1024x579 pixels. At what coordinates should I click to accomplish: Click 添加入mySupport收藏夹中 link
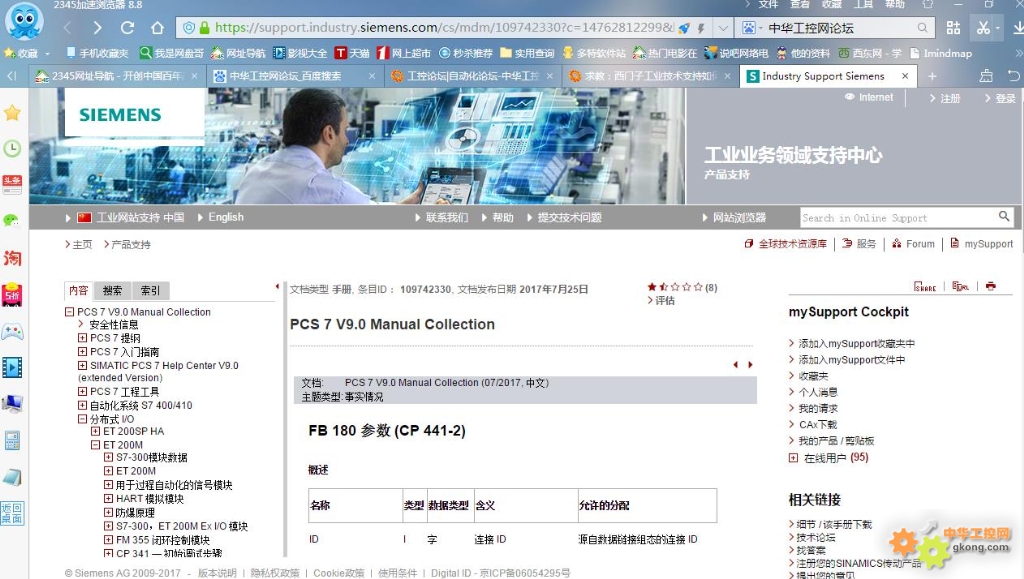pyautogui.click(x=856, y=343)
